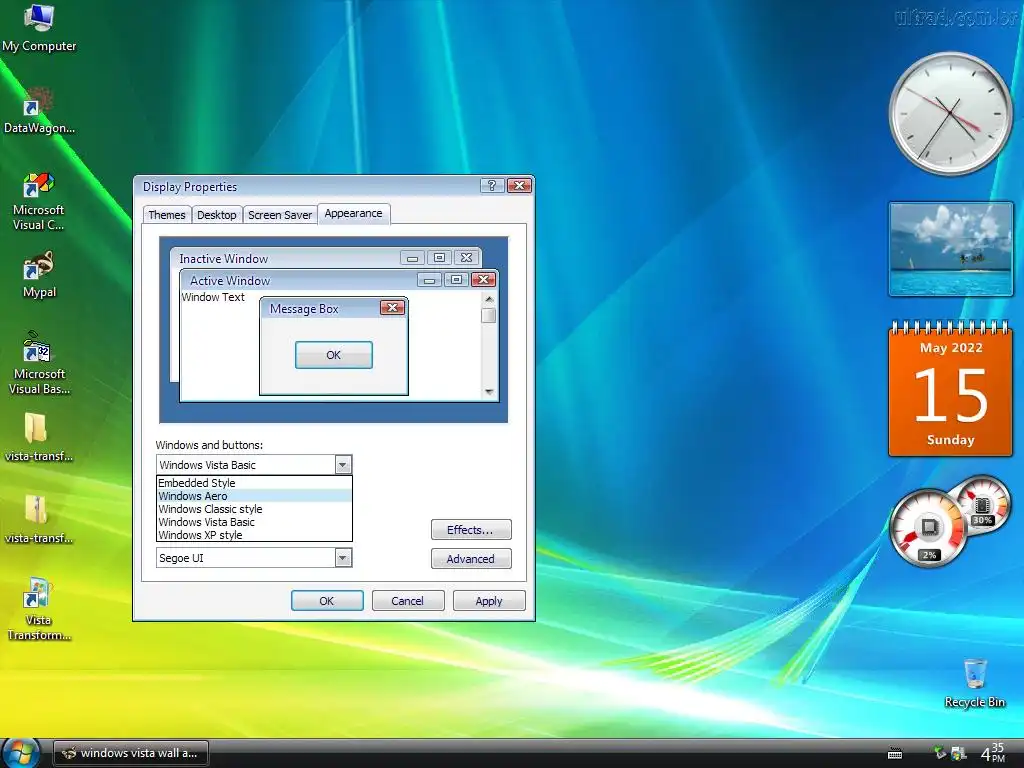Open the My Computer desktop icon
Viewport: 1024px width, 768px height.
point(39,27)
